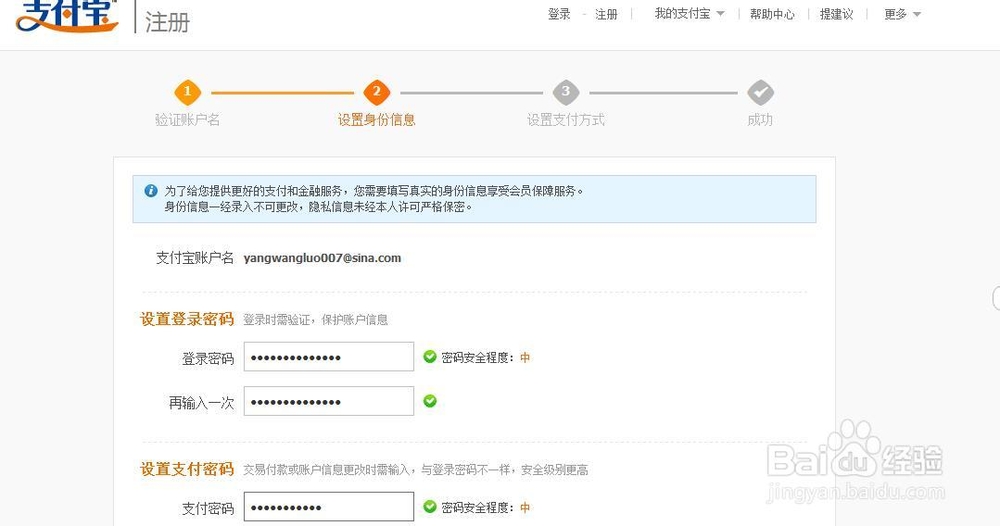Open 我的支付宝 menu
Image resolution: width=1000 pixels, height=526 pixels.
[682, 13]
